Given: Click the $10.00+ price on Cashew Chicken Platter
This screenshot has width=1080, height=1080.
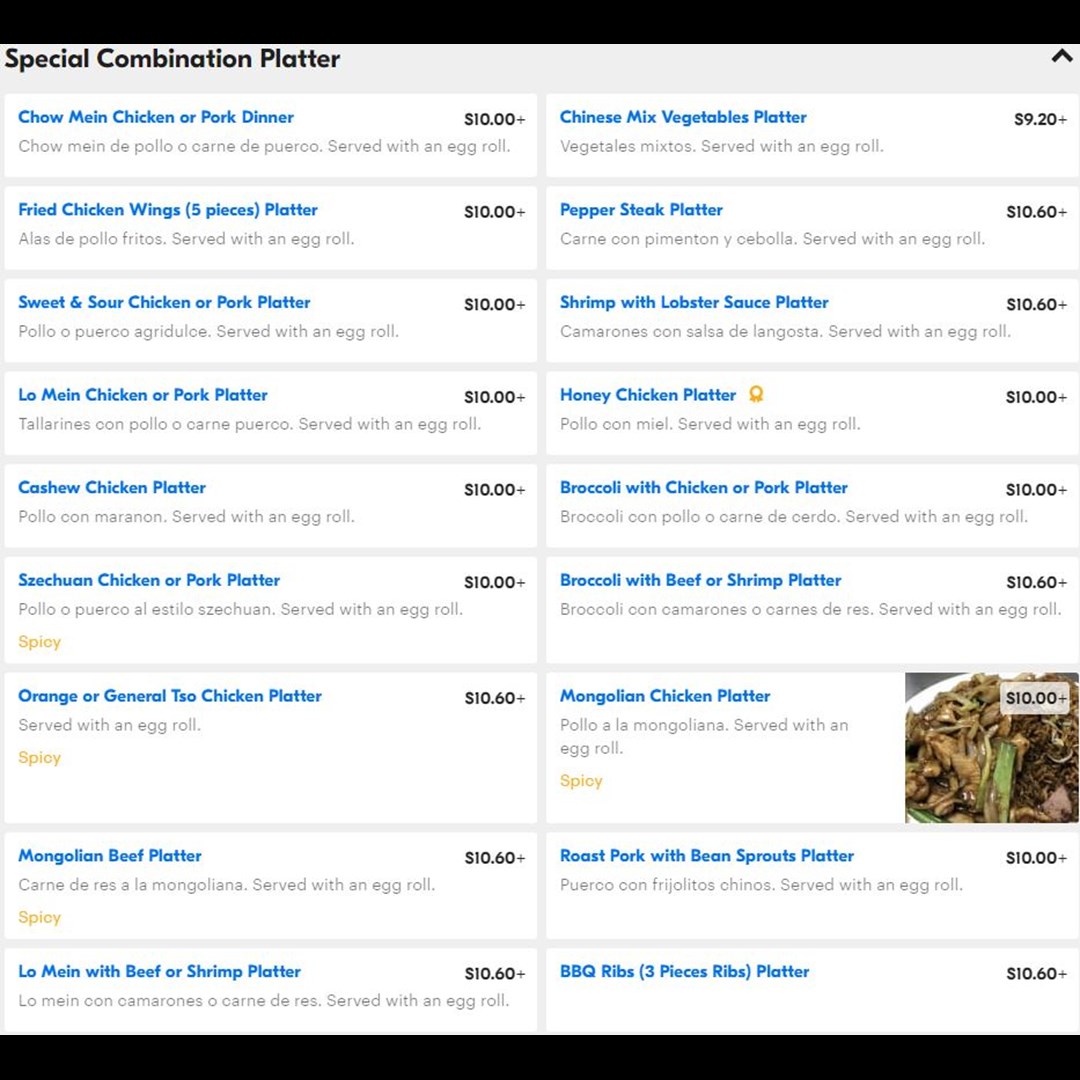Looking at the screenshot, I should point(495,490).
